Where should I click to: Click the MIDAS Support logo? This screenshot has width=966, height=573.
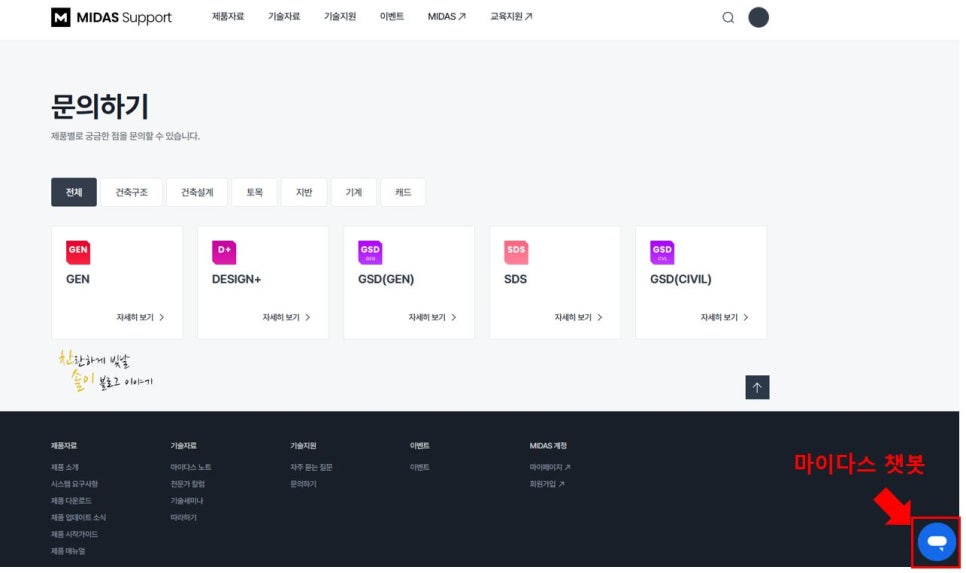click(111, 17)
